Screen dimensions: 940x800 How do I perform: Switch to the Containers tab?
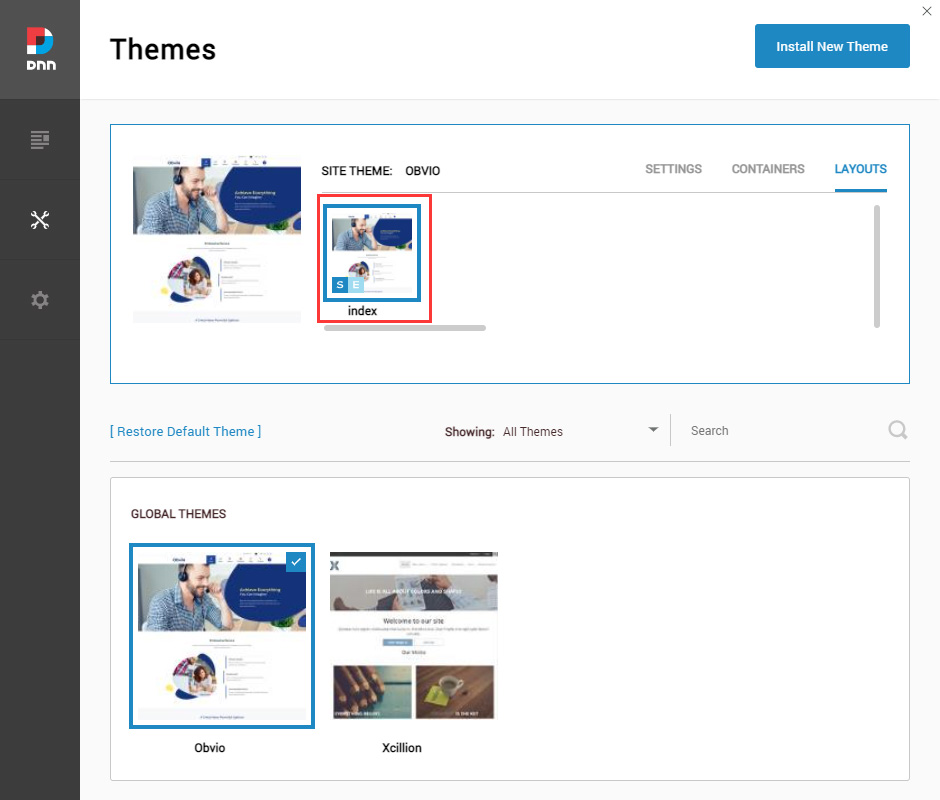tap(768, 169)
